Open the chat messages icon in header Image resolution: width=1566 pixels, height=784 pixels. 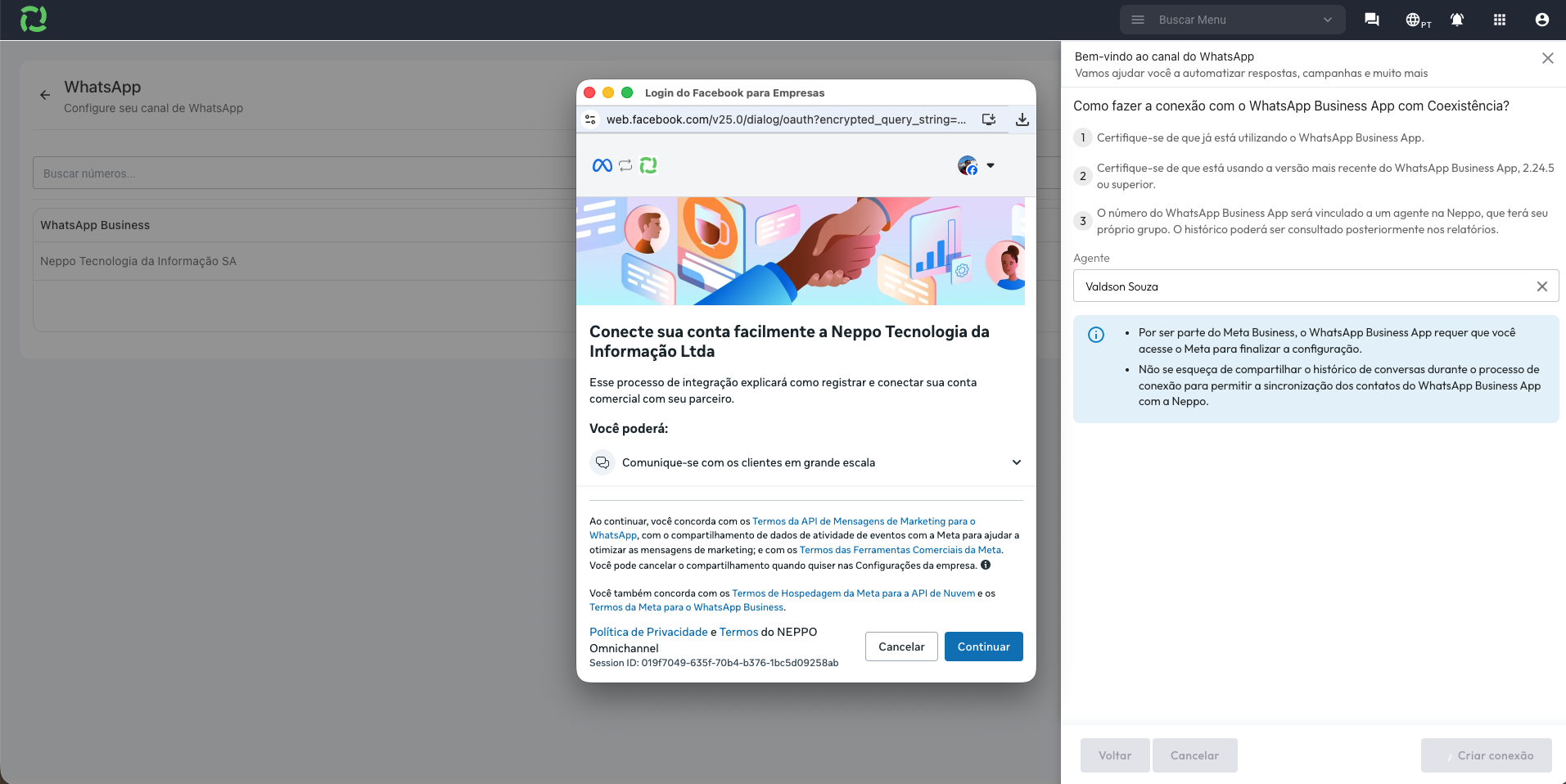1372,20
